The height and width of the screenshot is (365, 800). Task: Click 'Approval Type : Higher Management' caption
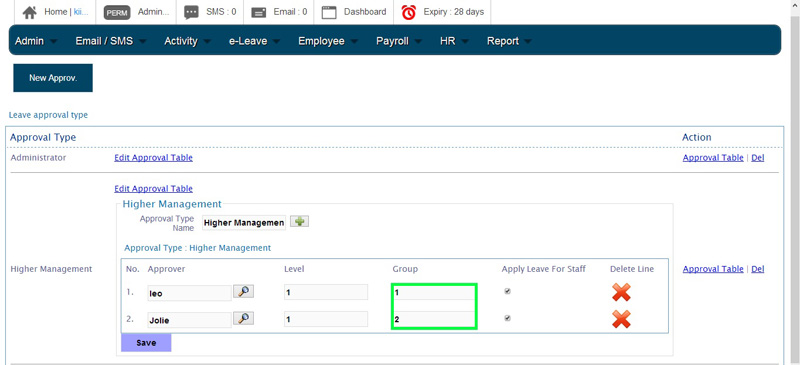tap(197, 248)
